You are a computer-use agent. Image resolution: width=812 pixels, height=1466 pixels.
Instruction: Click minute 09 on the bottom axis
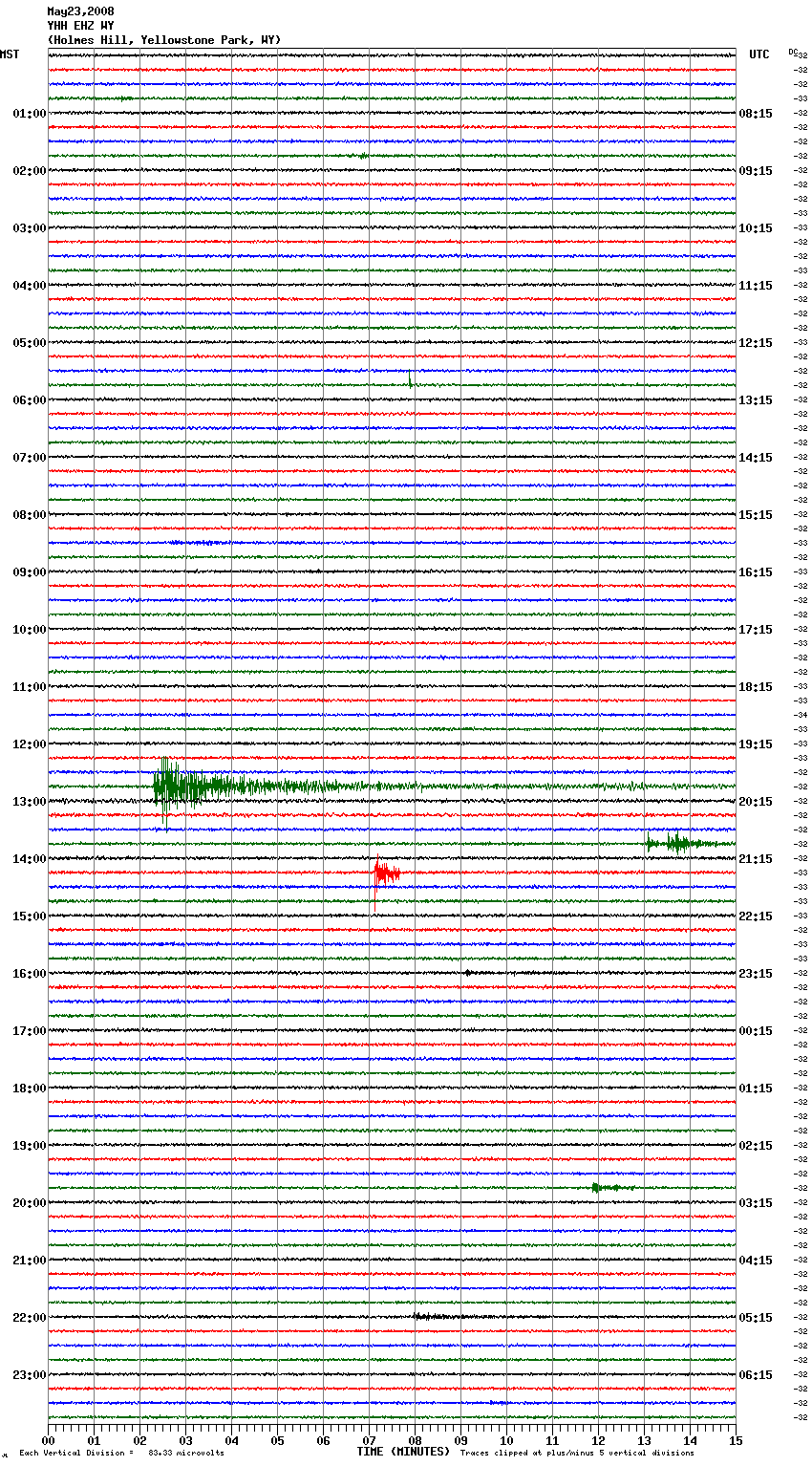coord(461,1441)
